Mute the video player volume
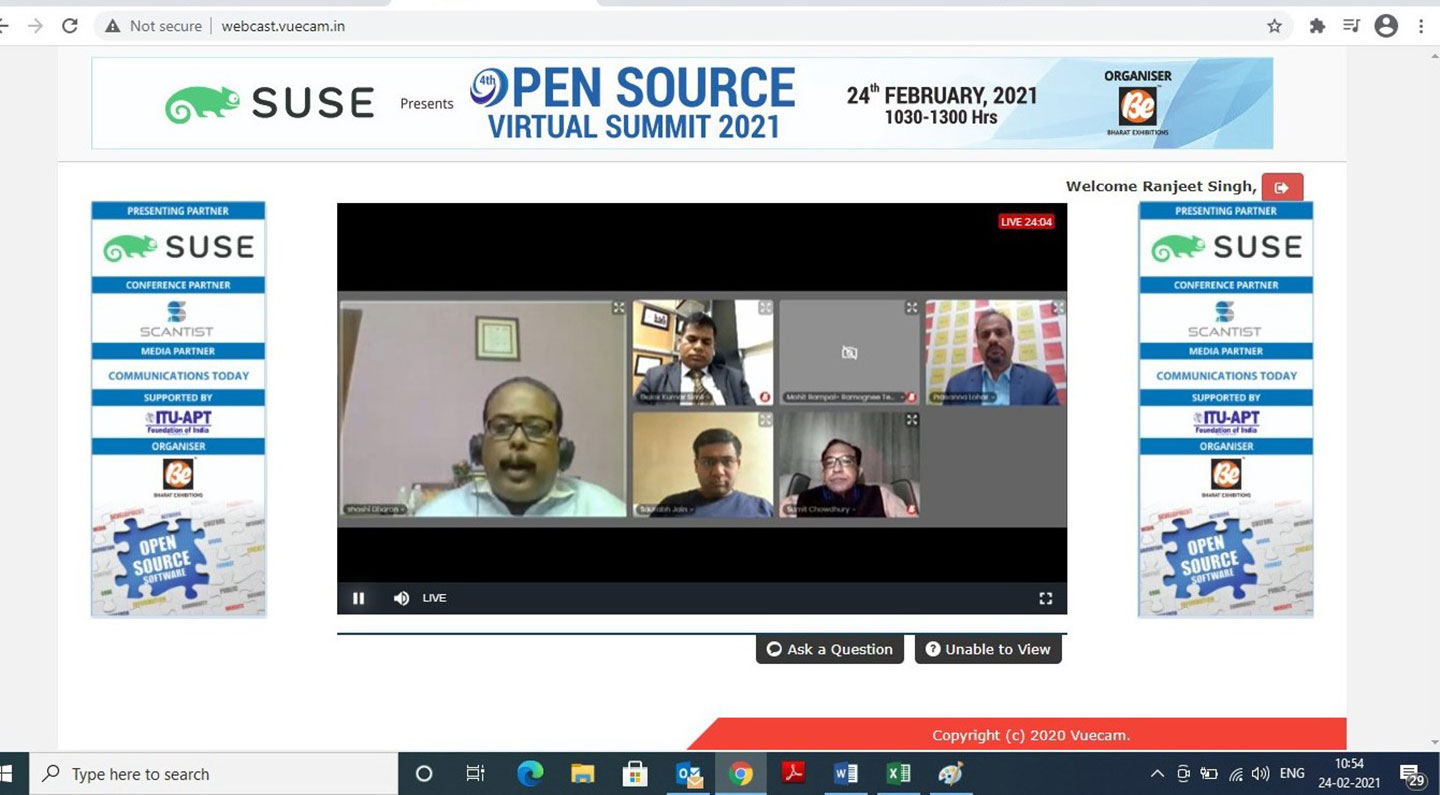The width and height of the screenshot is (1440, 795). pyautogui.click(x=401, y=598)
